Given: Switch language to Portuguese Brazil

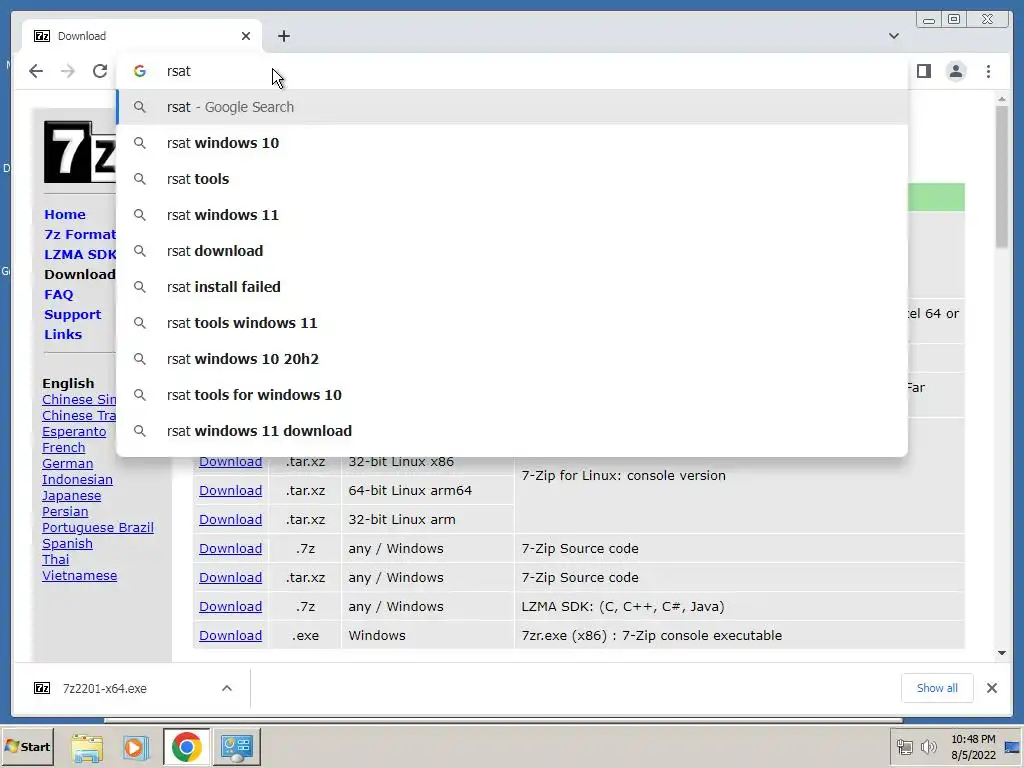Looking at the screenshot, I should (98, 528).
